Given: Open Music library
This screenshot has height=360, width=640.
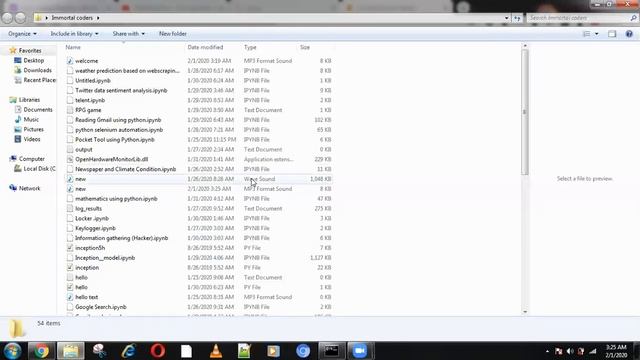Looking at the screenshot, I should 31,120.
